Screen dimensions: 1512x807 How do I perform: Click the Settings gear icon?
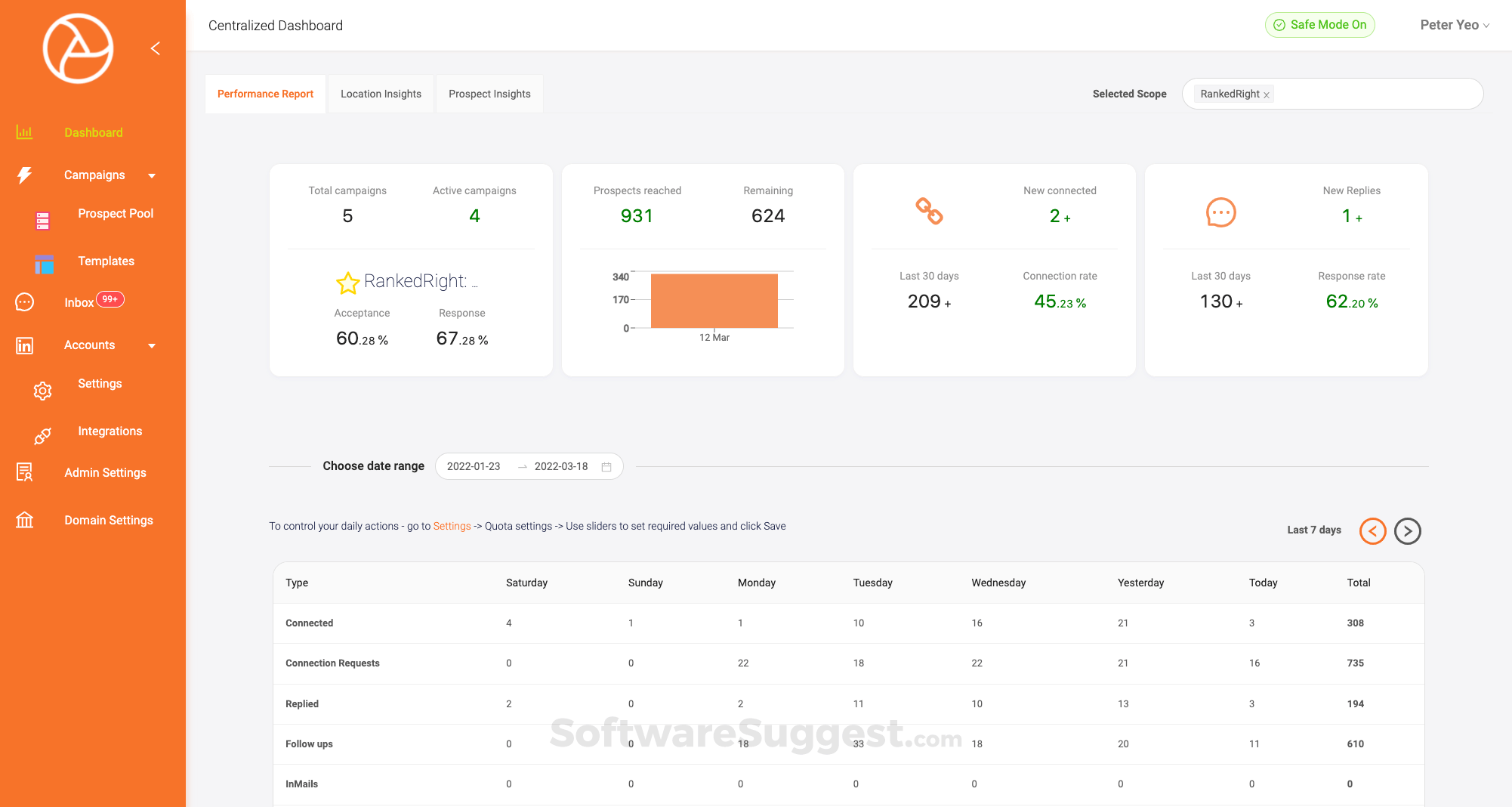tap(42, 391)
